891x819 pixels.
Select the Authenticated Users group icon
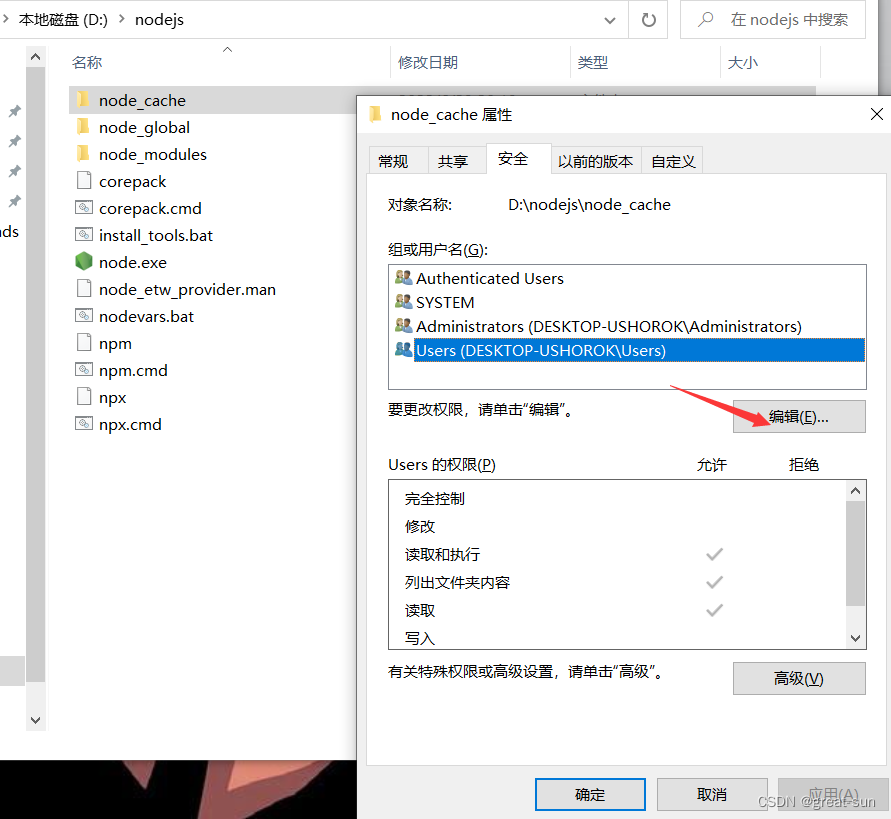pos(403,278)
